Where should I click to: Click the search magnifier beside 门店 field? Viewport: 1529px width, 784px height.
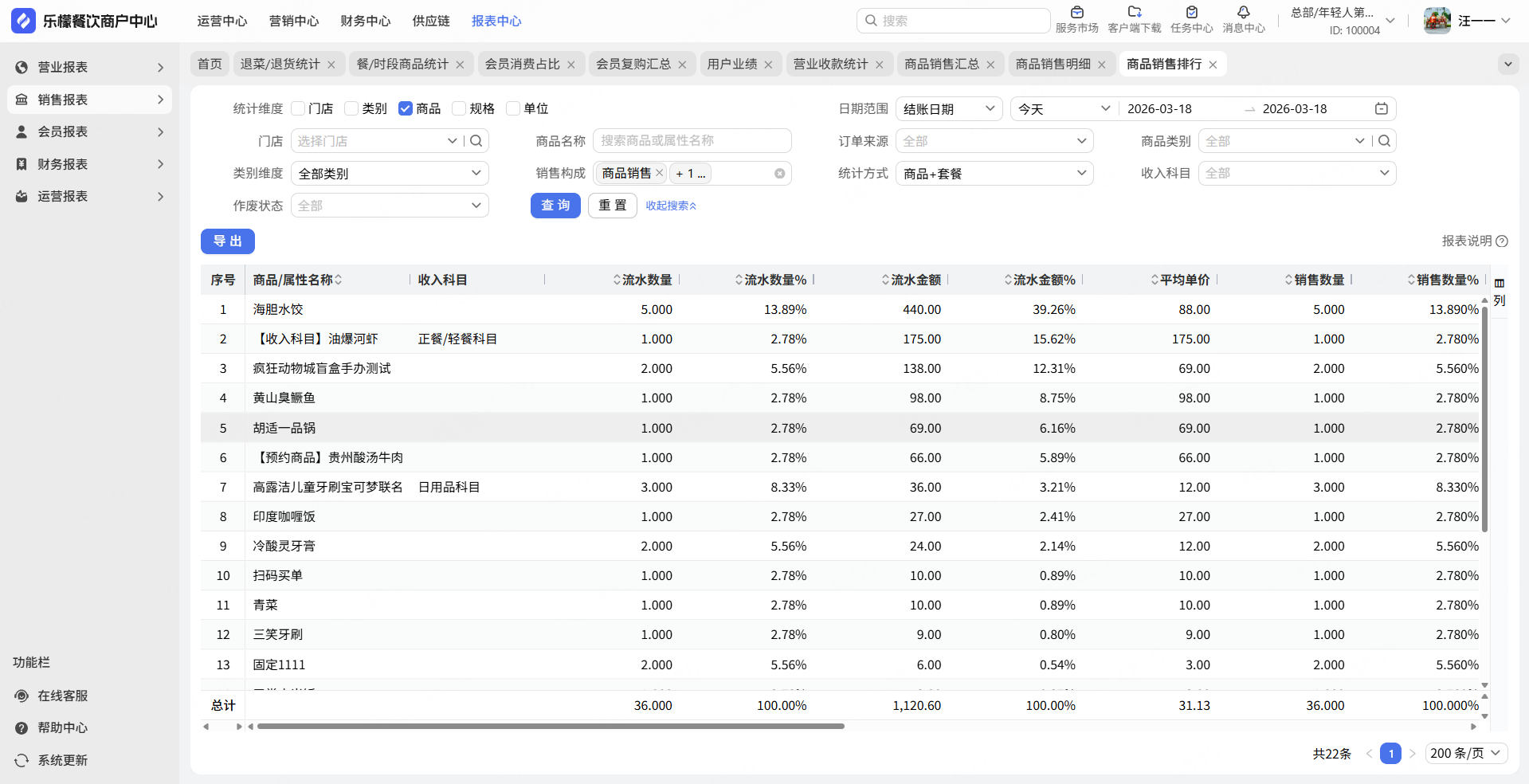pos(476,141)
